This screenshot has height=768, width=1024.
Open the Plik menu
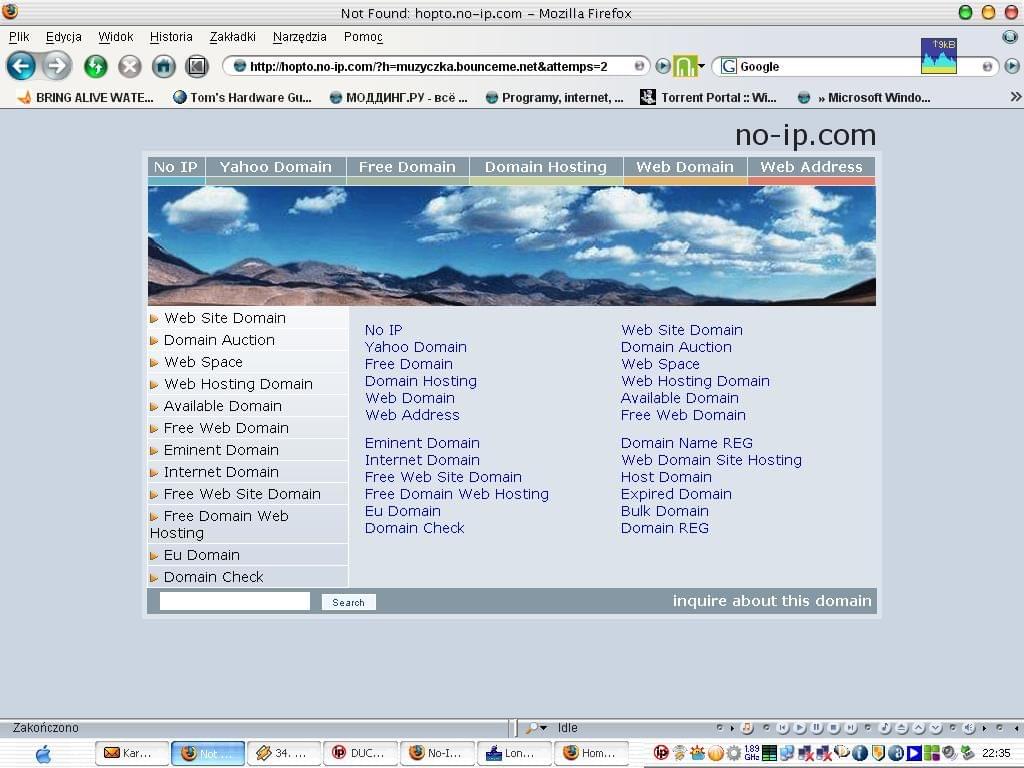[x=19, y=37]
